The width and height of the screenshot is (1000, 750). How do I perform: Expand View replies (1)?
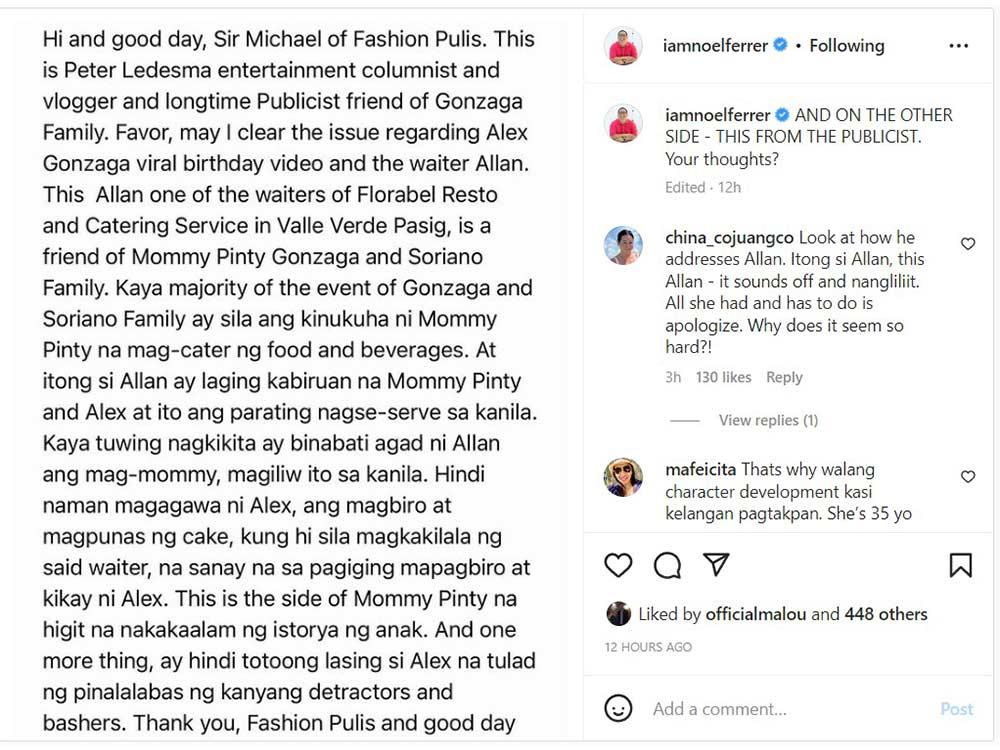click(768, 421)
